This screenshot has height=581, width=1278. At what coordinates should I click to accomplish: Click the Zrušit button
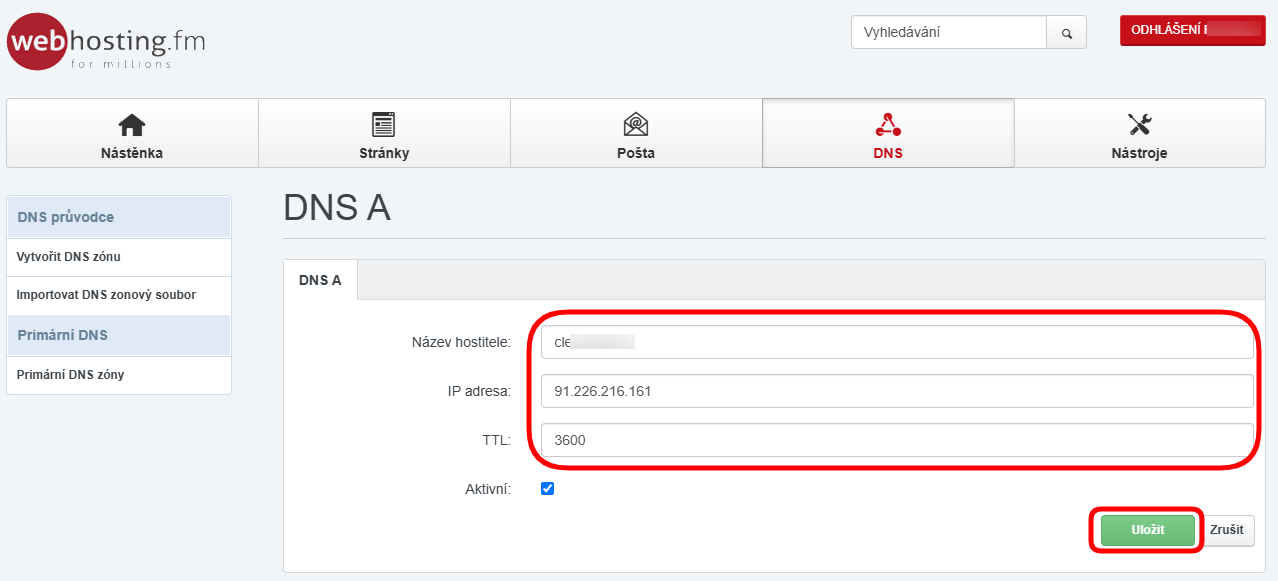(x=1228, y=530)
